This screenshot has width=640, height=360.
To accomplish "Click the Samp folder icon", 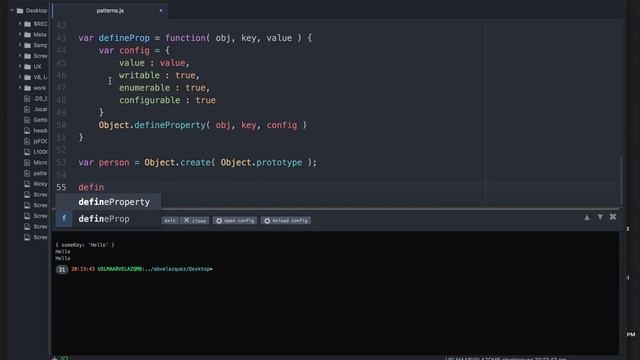I will 27,45.
